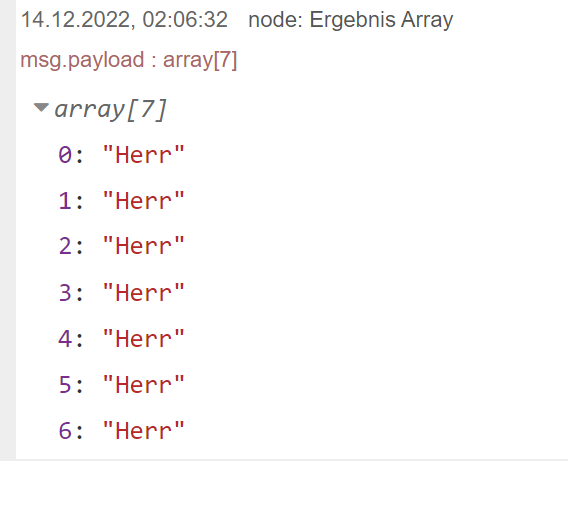Viewport: 568px width, 522px height.
Task: Select array index 0 key
Action: point(65,155)
